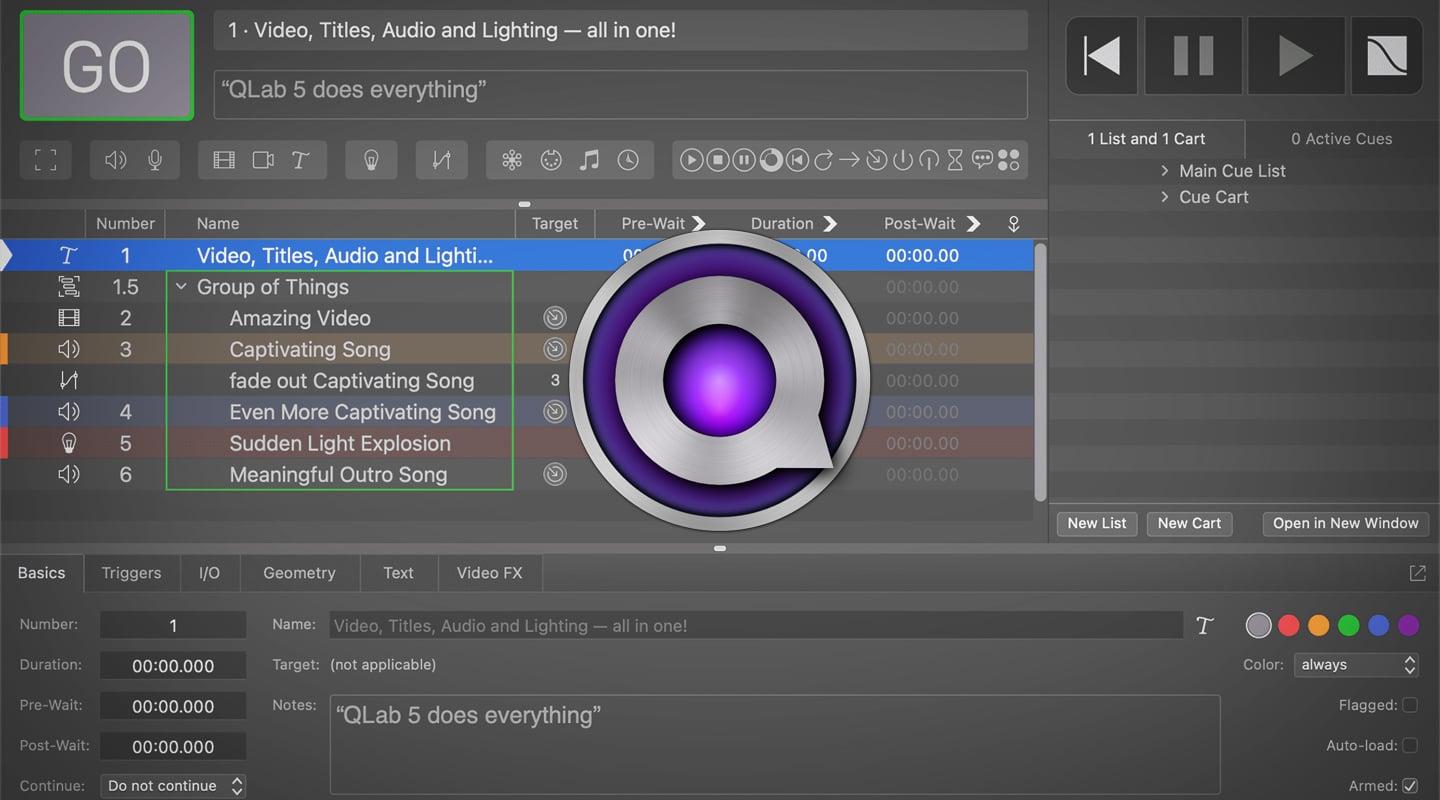This screenshot has height=800, width=1440.
Task: Add a Video cue using filmstrip toolbar icon
Action: pos(224,160)
